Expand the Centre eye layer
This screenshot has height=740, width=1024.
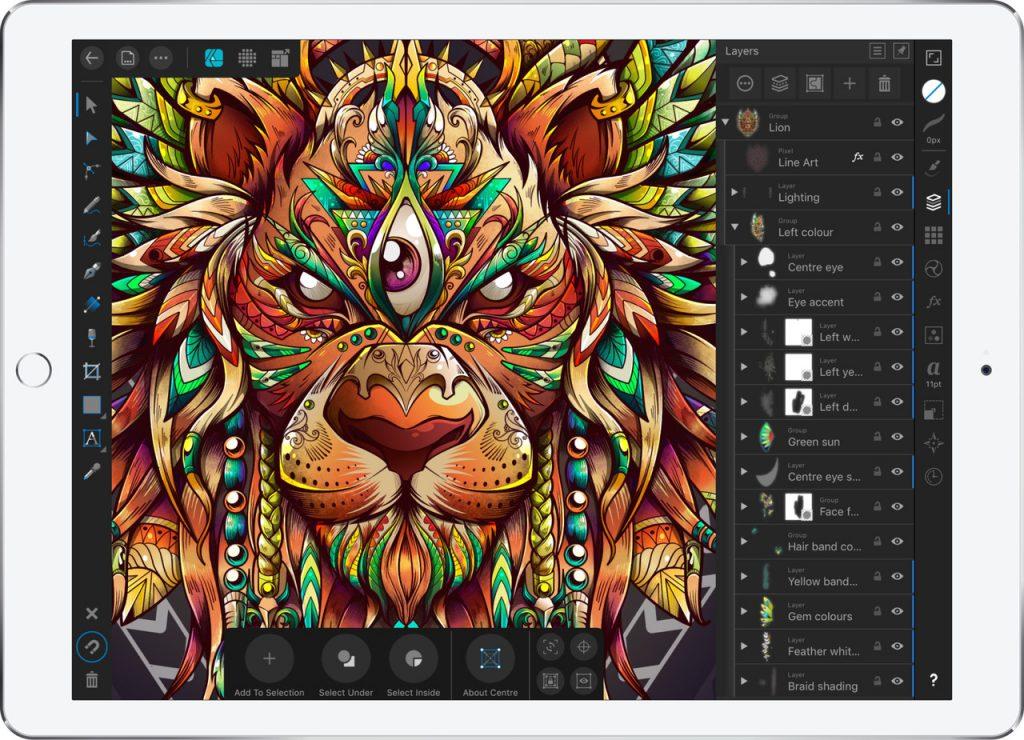[743, 262]
